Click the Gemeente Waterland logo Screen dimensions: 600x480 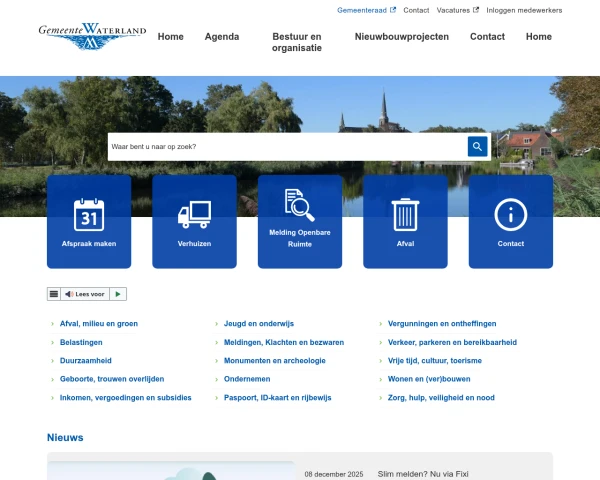click(92, 37)
